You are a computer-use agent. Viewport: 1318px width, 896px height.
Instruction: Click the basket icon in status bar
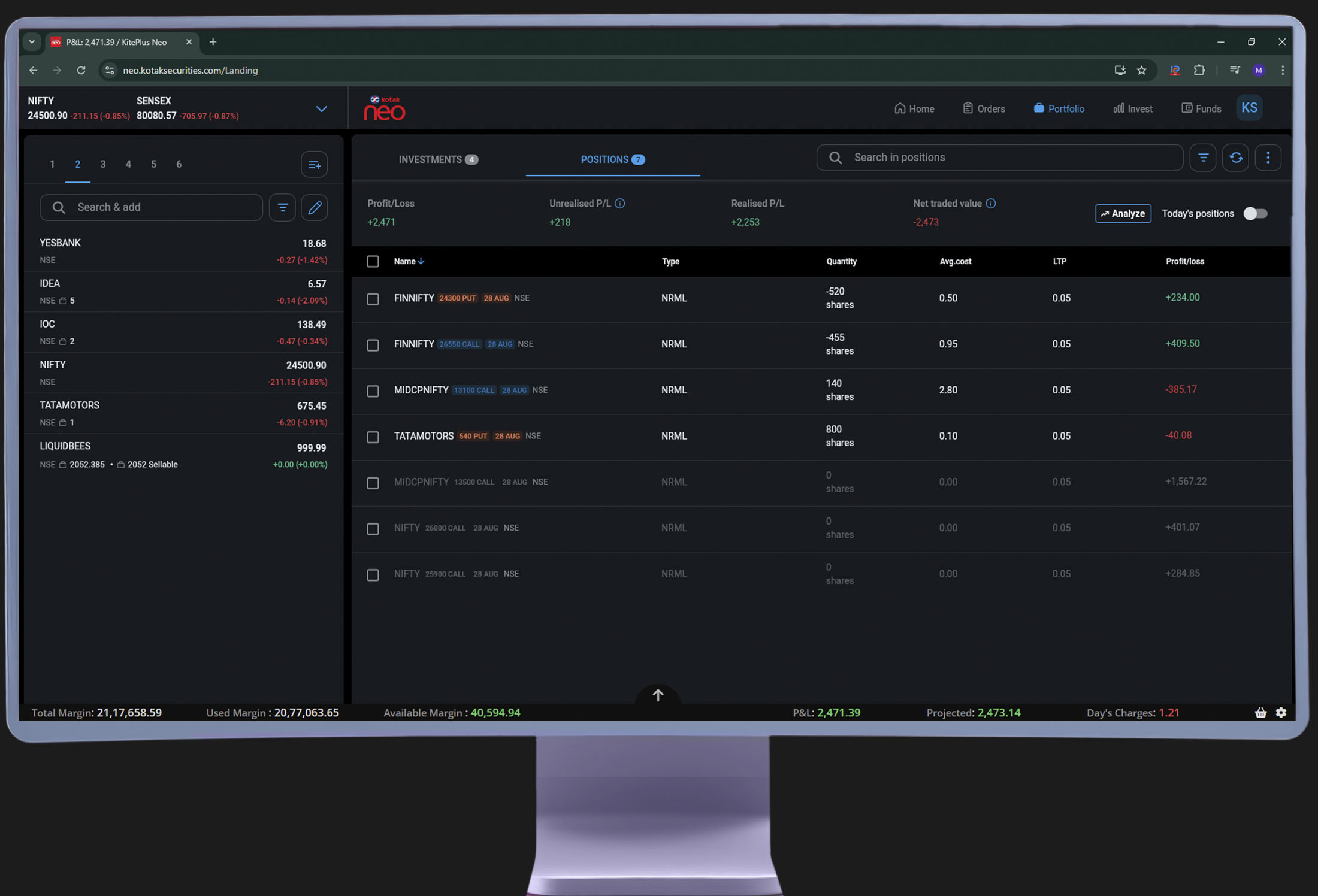click(x=1260, y=713)
